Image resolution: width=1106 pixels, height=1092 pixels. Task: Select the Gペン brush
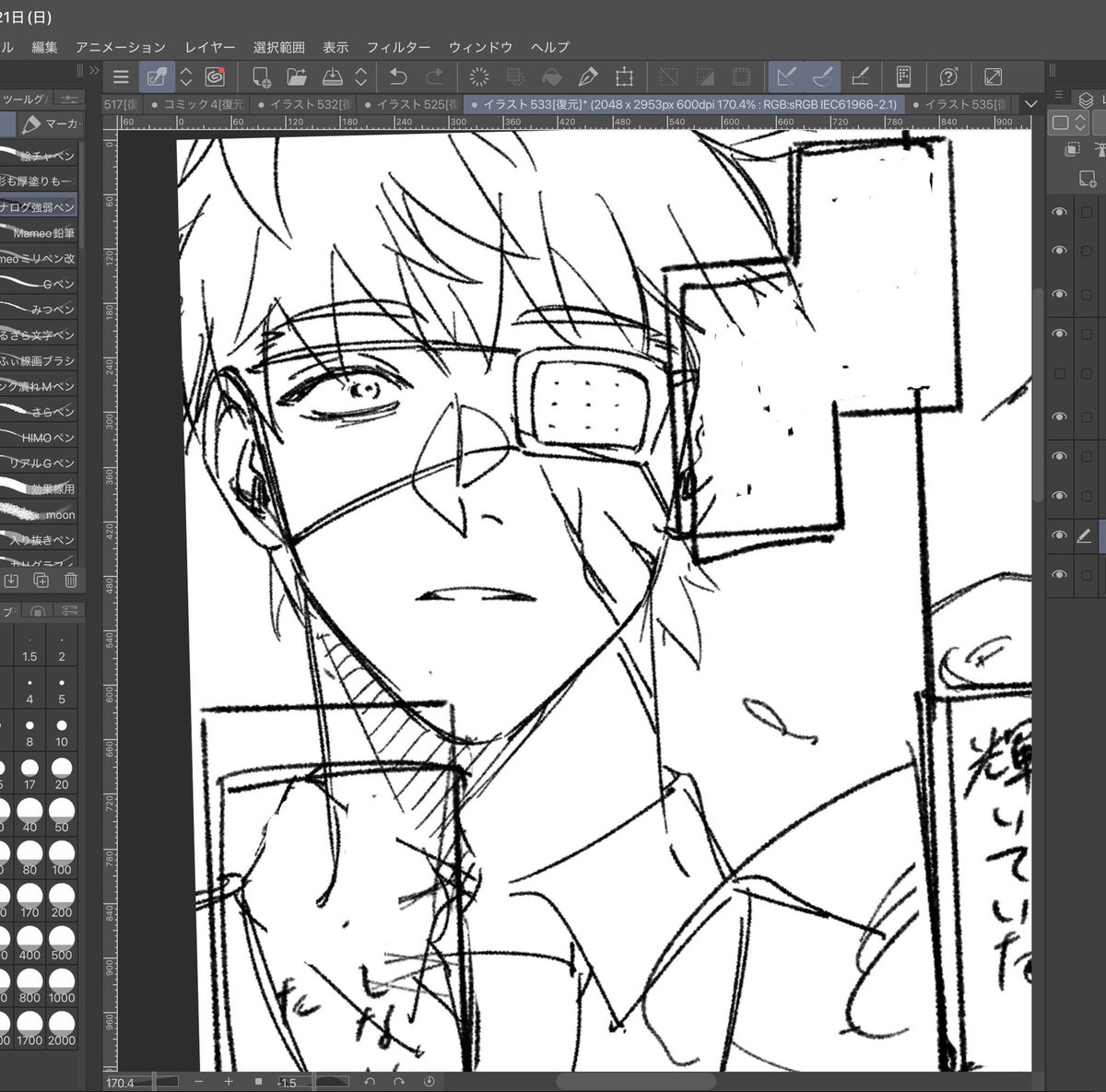pyautogui.click(x=39, y=284)
